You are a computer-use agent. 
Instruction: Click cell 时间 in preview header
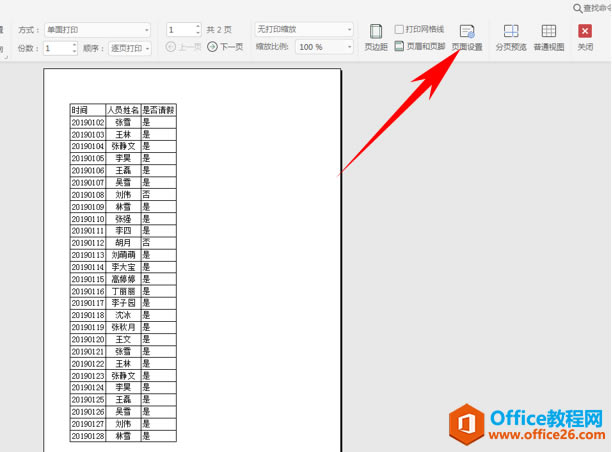point(88,110)
